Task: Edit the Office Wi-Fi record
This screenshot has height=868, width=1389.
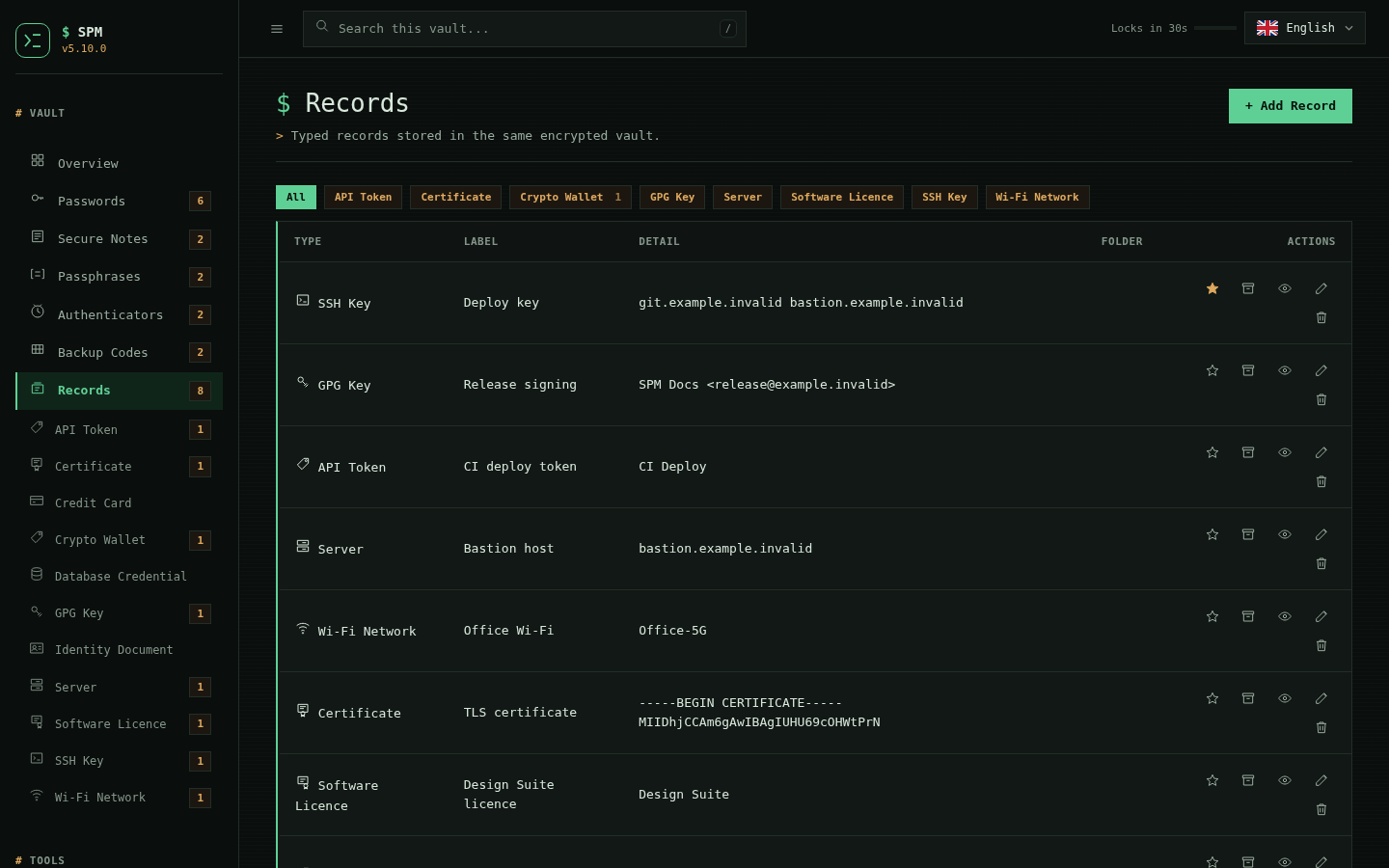Action: coord(1321,616)
